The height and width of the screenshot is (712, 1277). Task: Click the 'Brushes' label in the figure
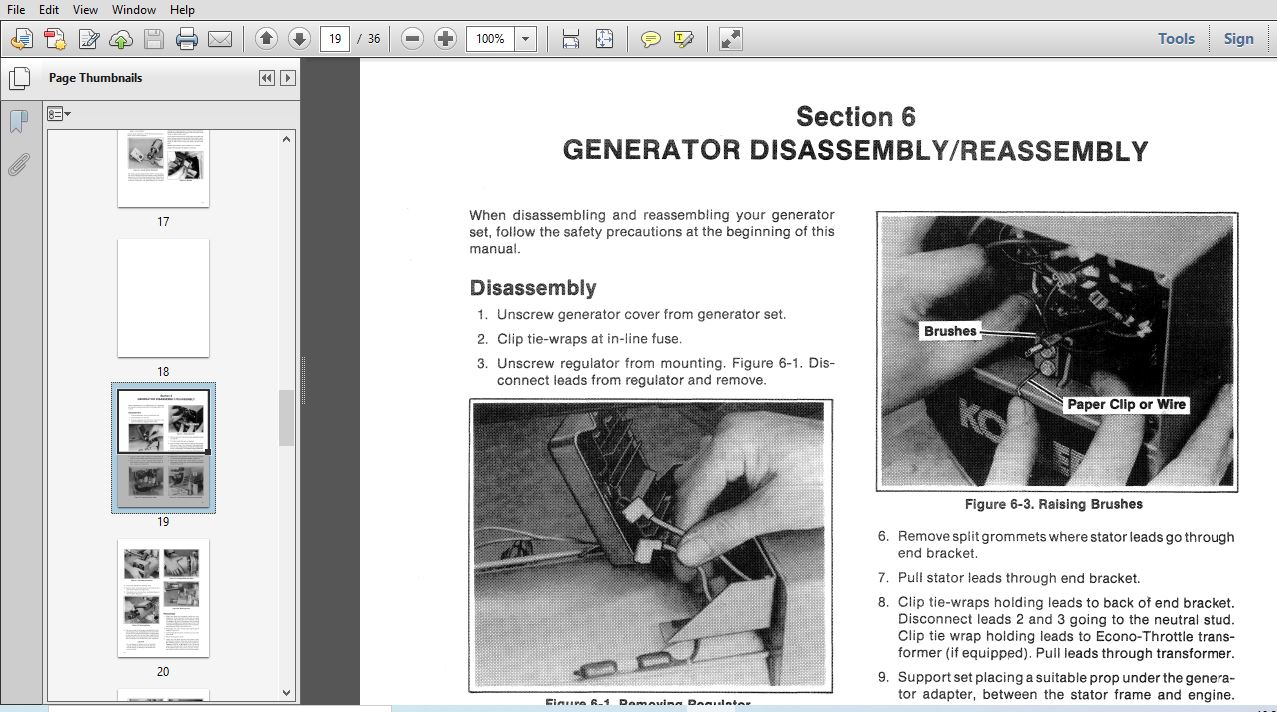[950, 331]
